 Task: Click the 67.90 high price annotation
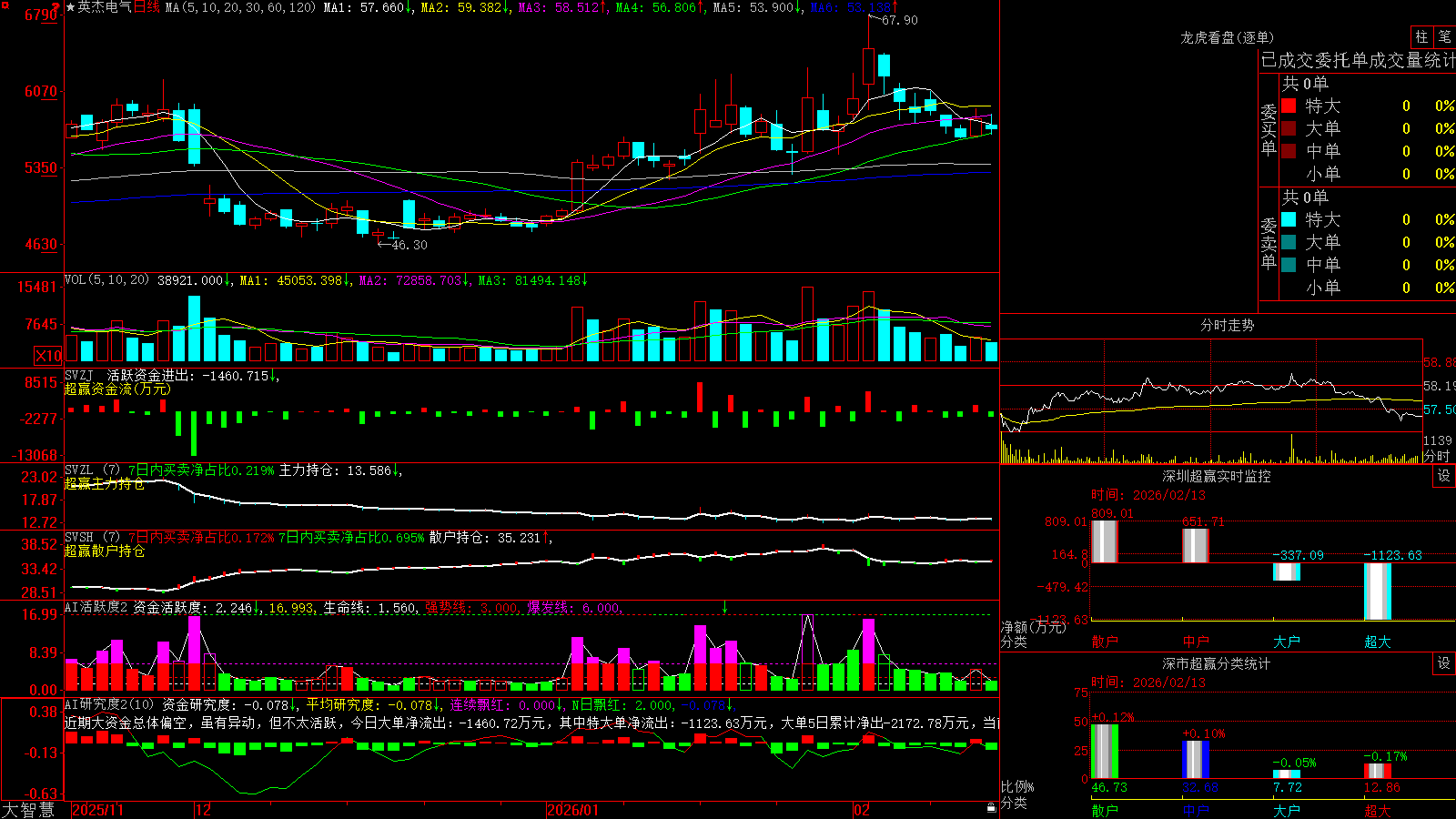(x=900, y=20)
